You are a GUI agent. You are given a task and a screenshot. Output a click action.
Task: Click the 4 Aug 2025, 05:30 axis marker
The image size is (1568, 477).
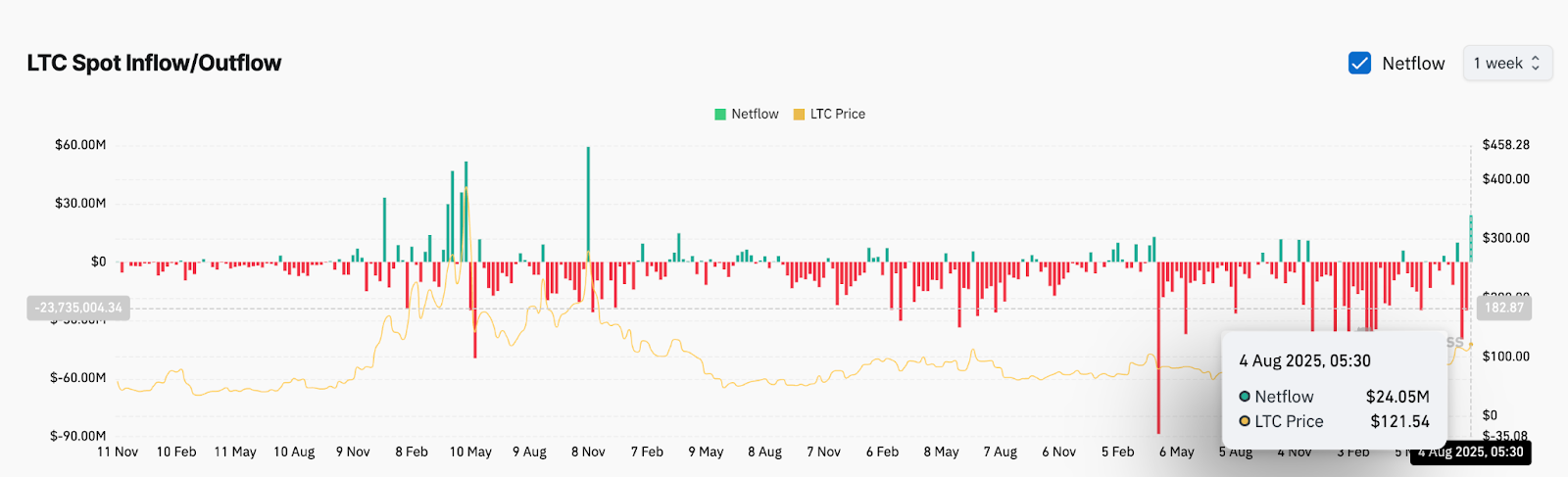pos(1470,452)
